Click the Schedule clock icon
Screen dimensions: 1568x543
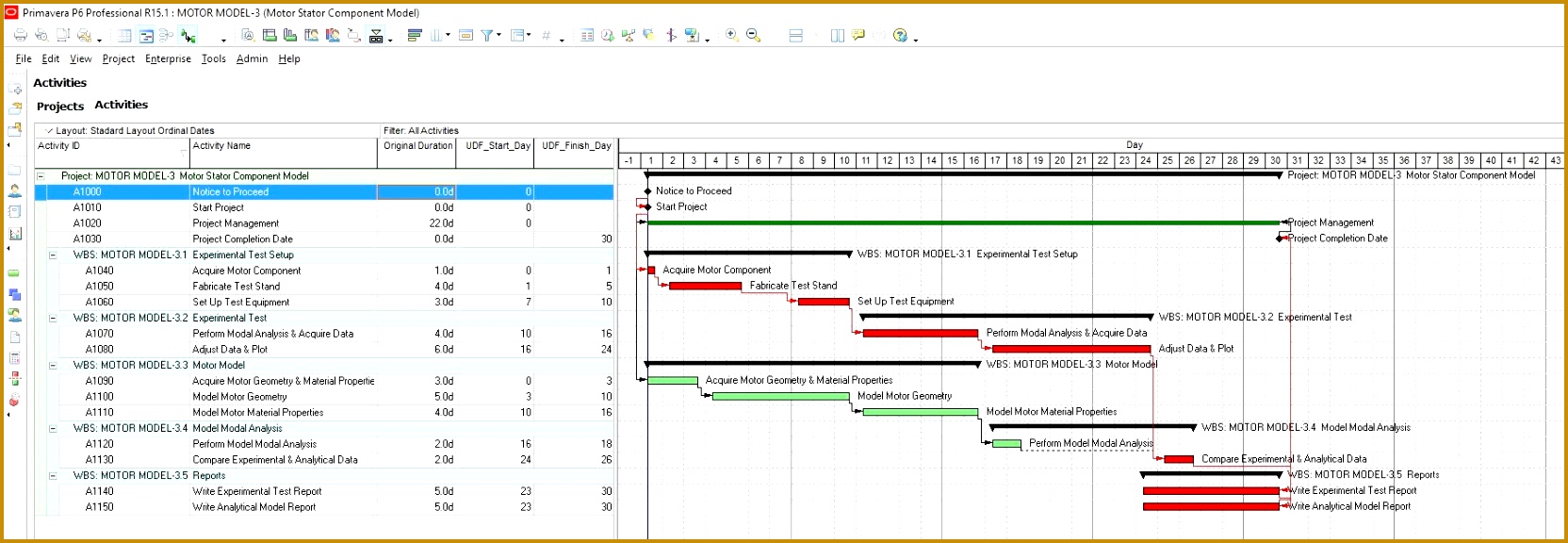608,36
